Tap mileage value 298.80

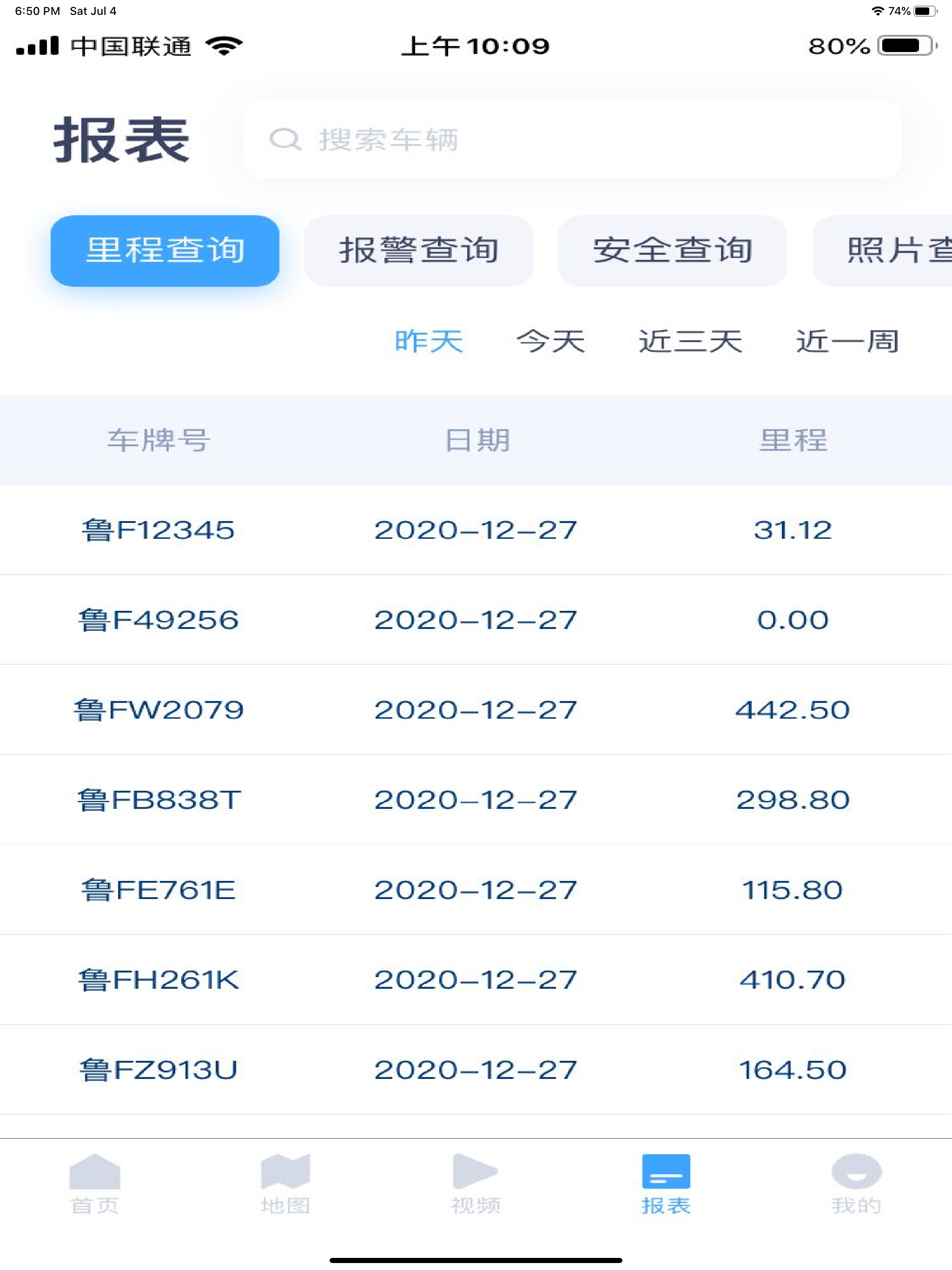pos(793,800)
